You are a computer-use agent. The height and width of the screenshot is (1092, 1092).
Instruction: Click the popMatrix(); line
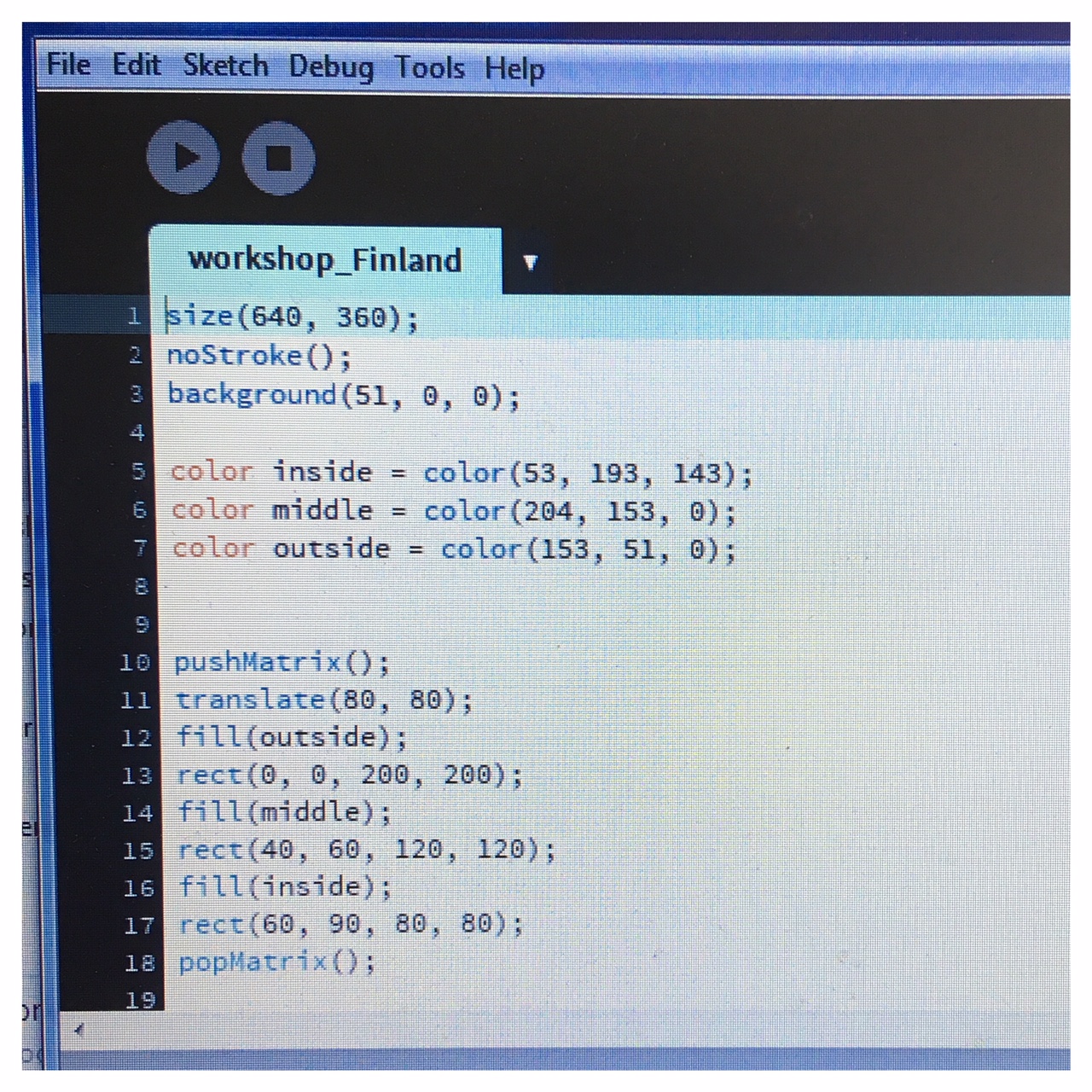(x=276, y=962)
